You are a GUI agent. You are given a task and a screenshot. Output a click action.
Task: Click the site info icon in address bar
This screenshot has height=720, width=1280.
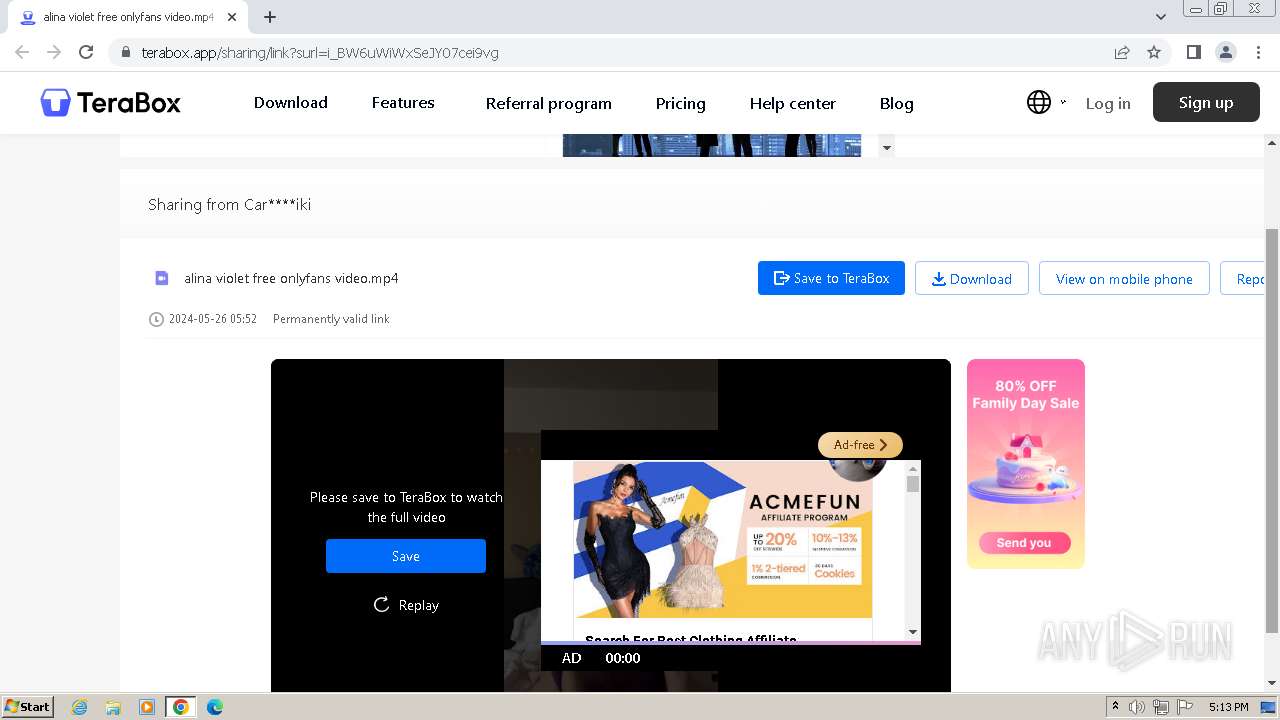(x=125, y=52)
